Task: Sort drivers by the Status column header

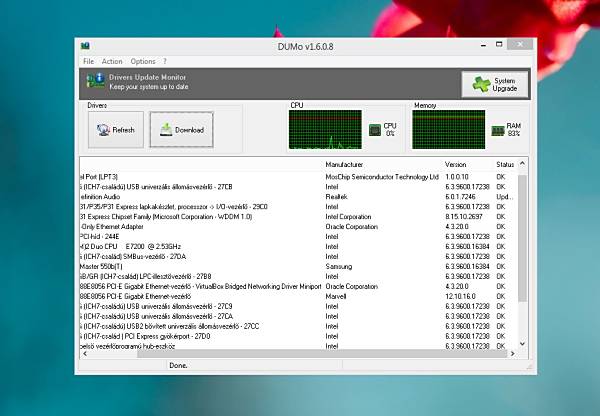Action: point(505,165)
